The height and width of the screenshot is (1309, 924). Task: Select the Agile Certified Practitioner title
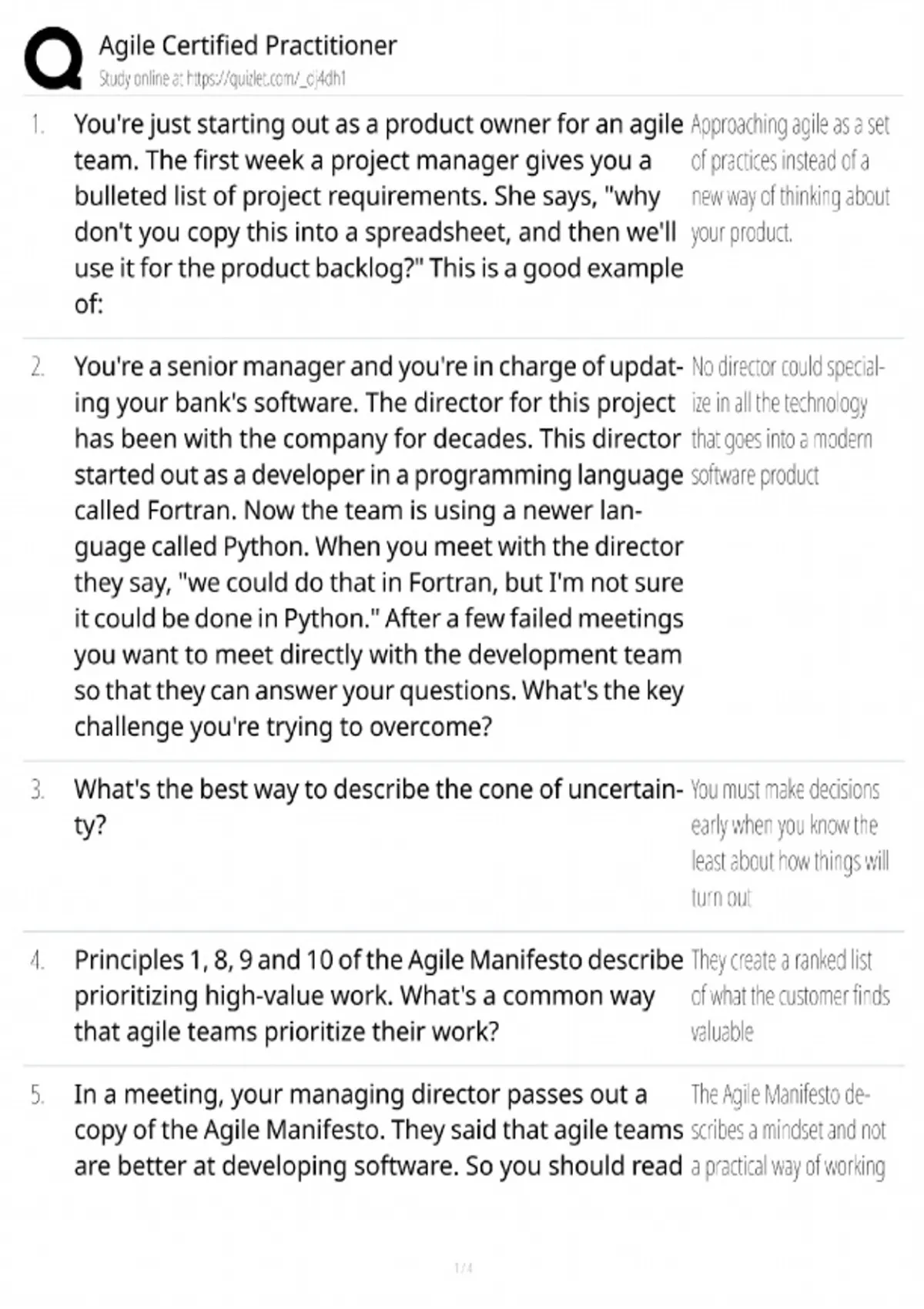(247, 45)
